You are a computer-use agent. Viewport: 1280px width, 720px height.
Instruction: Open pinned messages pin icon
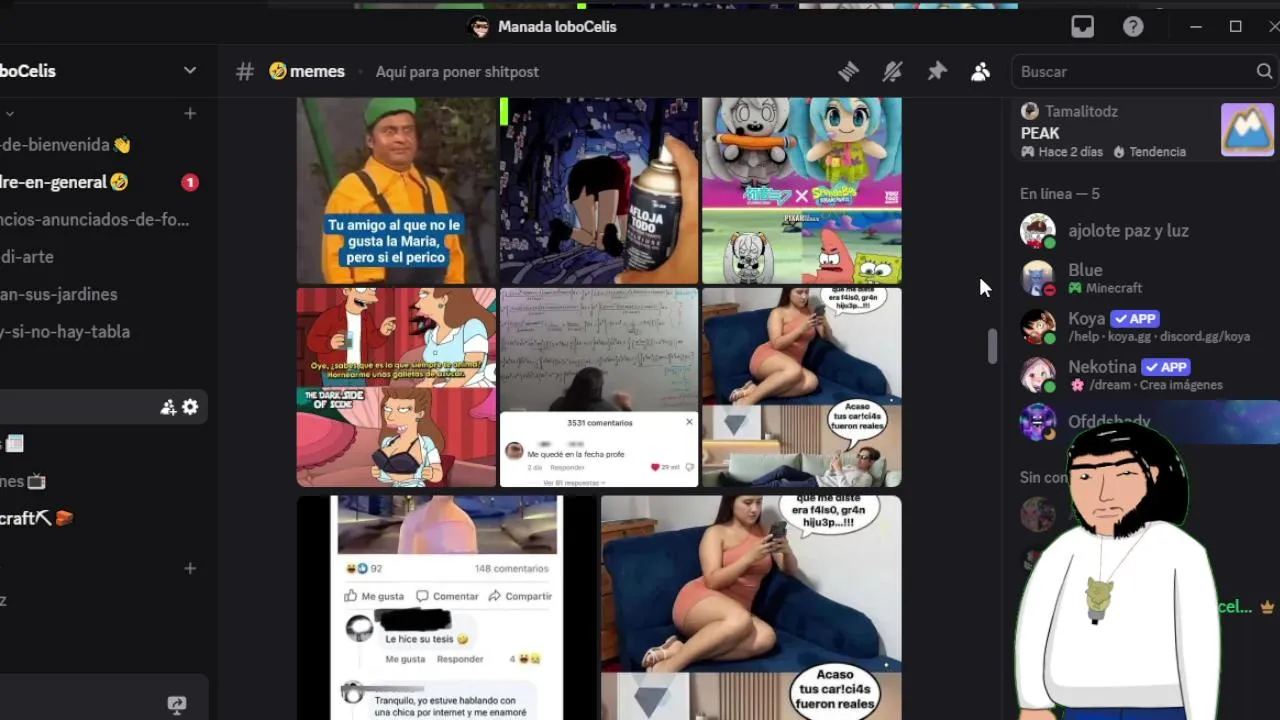click(x=937, y=71)
